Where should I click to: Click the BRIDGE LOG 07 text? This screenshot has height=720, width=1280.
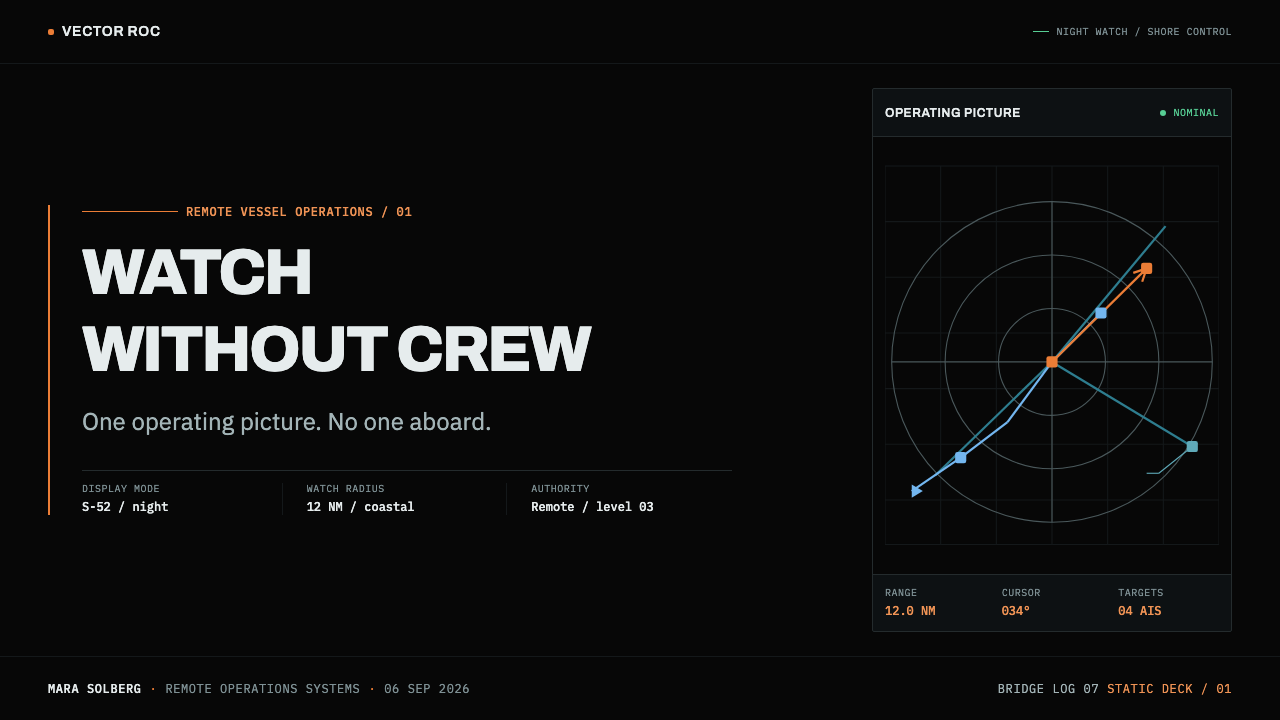(1048, 689)
